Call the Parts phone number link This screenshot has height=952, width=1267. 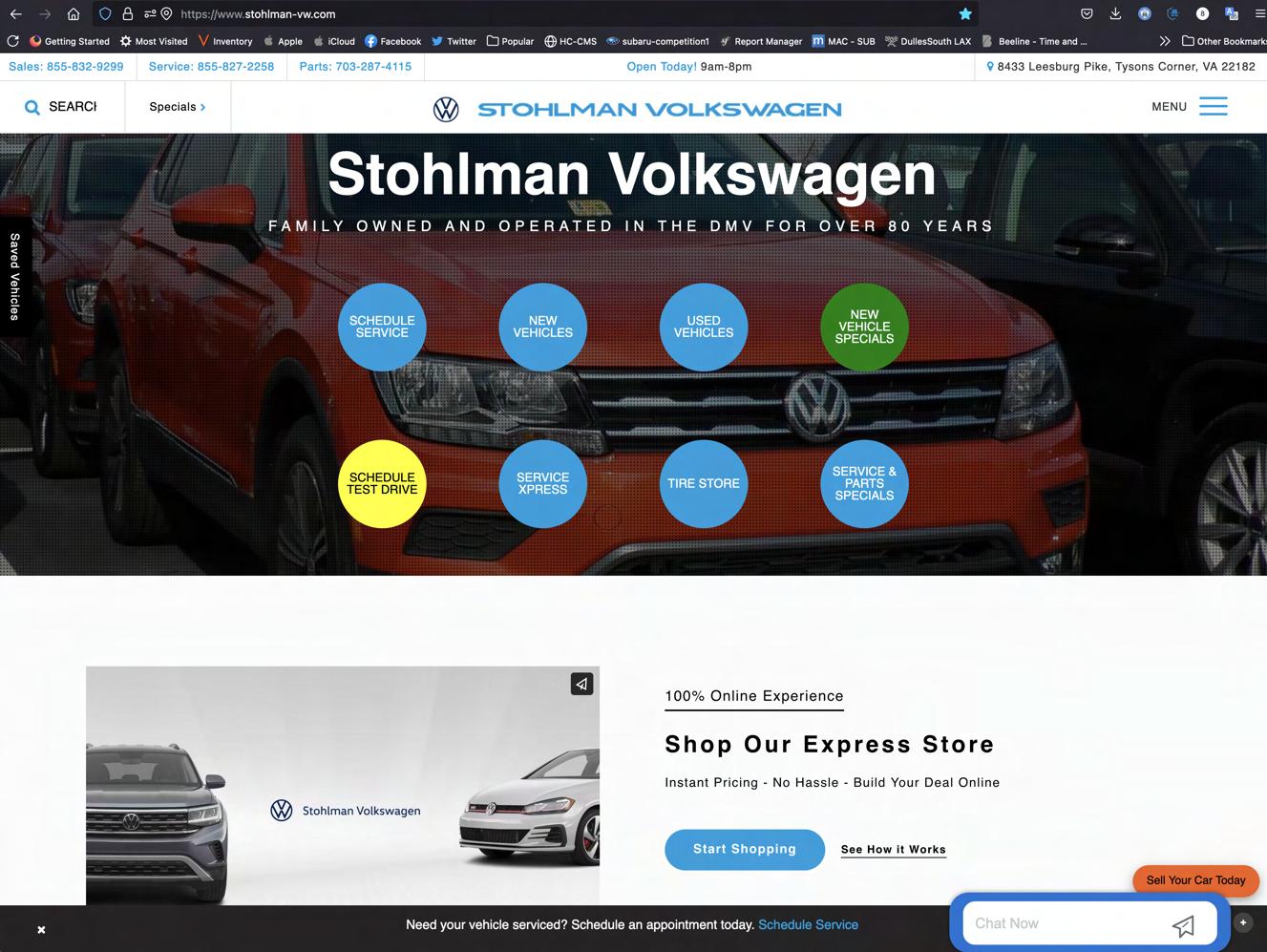click(355, 67)
